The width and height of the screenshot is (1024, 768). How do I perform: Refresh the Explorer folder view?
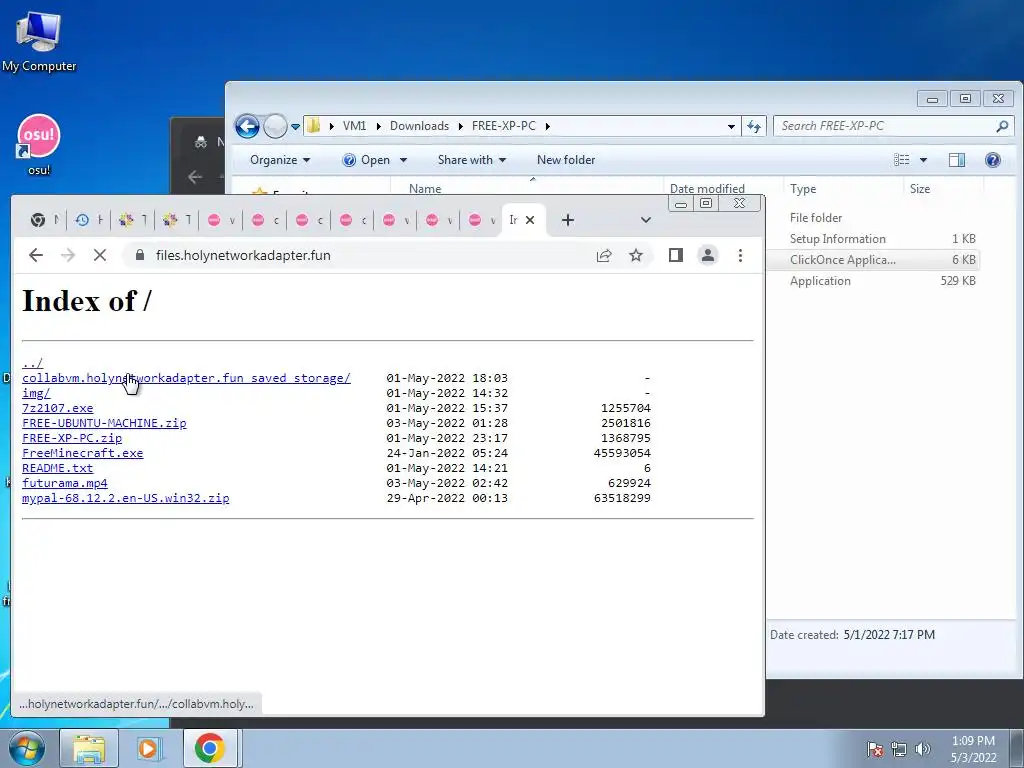[x=754, y=127]
